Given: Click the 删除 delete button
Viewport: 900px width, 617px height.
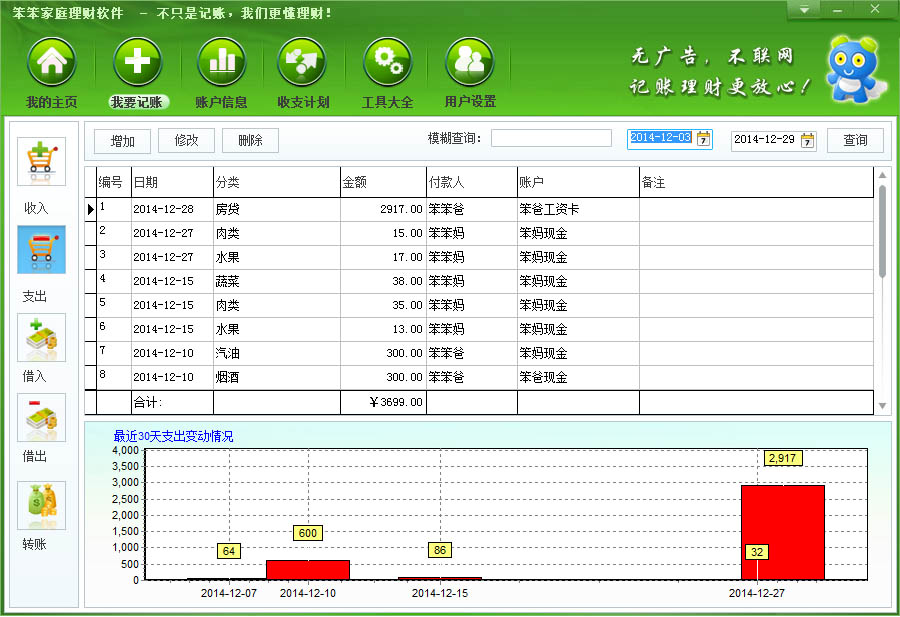Looking at the screenshot, I should point(250,140).
